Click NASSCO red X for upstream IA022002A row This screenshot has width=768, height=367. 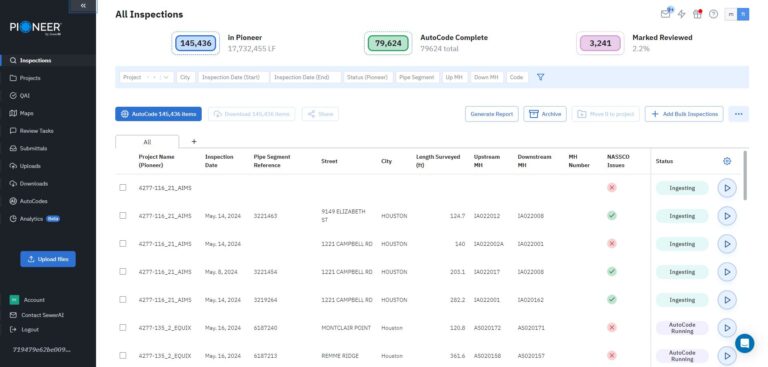click(x=612, y=244)
